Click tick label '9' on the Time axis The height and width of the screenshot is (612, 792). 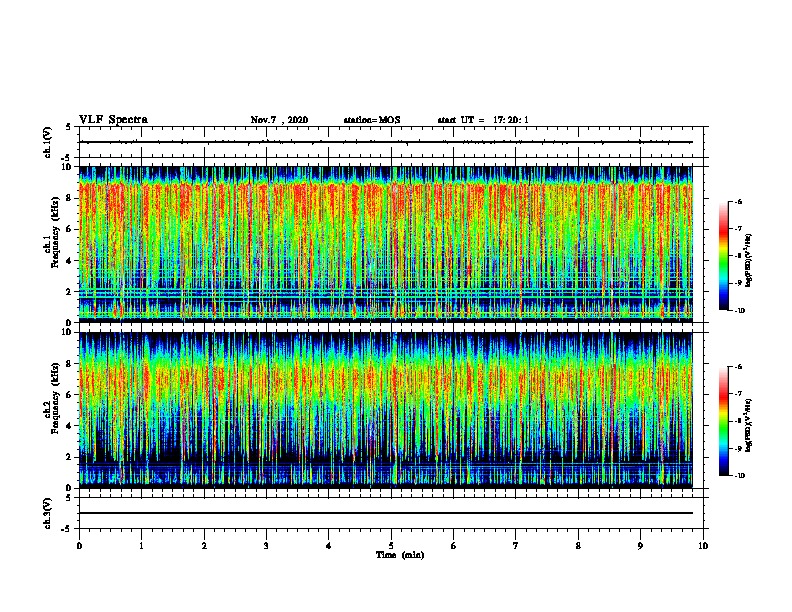click(640, 546)
